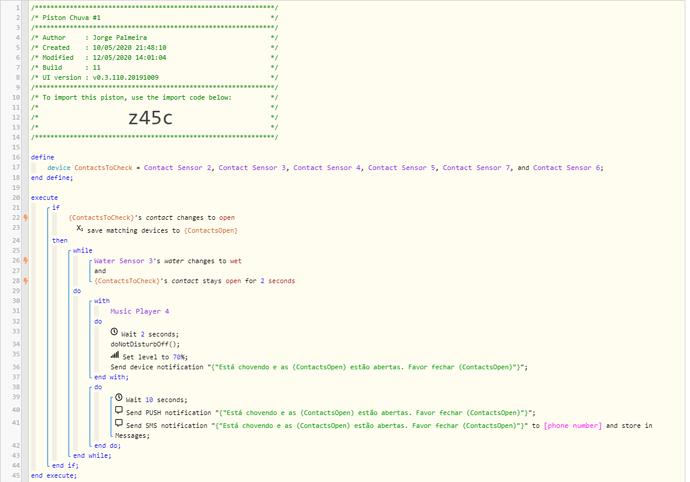Click the Send device notification statement
Viewport: 690px width, 482px height.
319,367
